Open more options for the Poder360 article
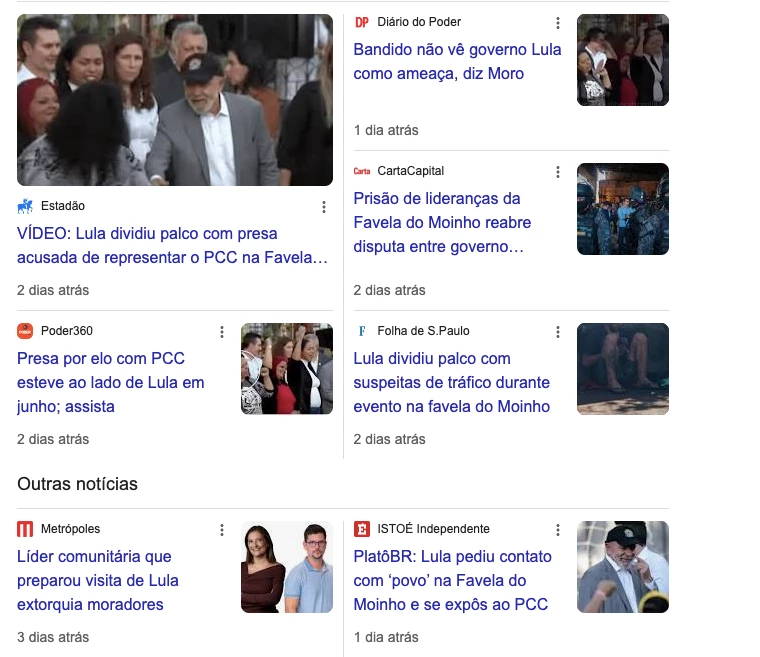This screenshot has width=760, height=657. coord(222,332)
